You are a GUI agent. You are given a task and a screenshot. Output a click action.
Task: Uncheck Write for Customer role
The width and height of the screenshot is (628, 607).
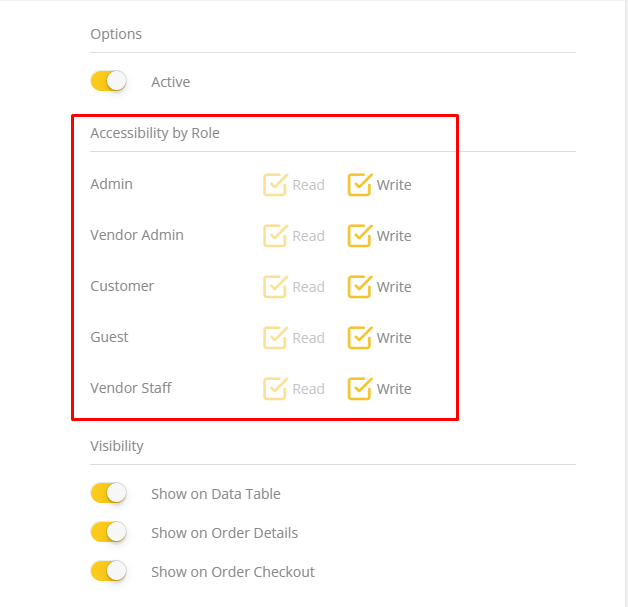coord(360,287)
